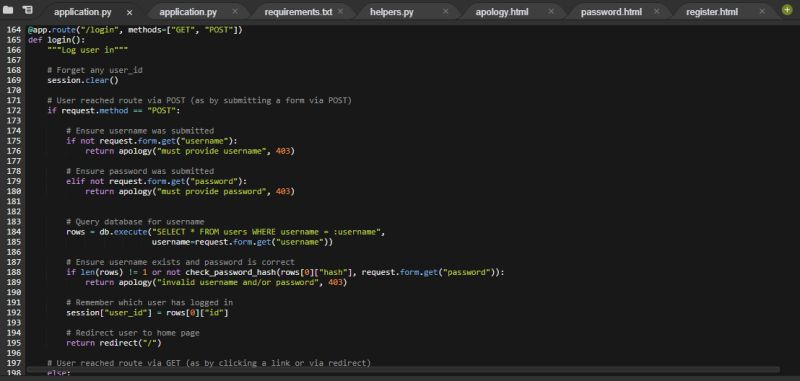Click comment "# User reached route via POST"
The width and height of the screenshot is (800, 381).
[199, 100]
